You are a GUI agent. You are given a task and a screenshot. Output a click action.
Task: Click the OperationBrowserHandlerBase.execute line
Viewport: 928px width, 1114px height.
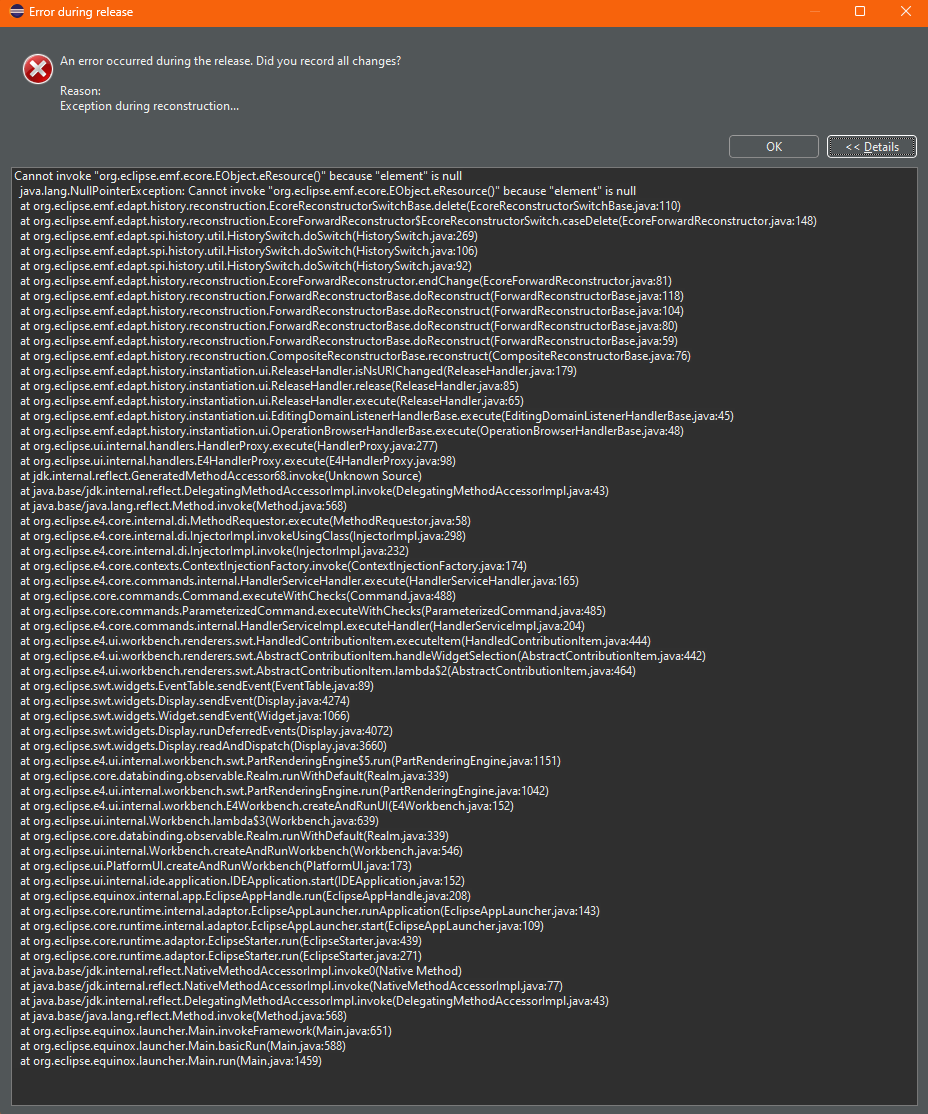pos(352,431)
